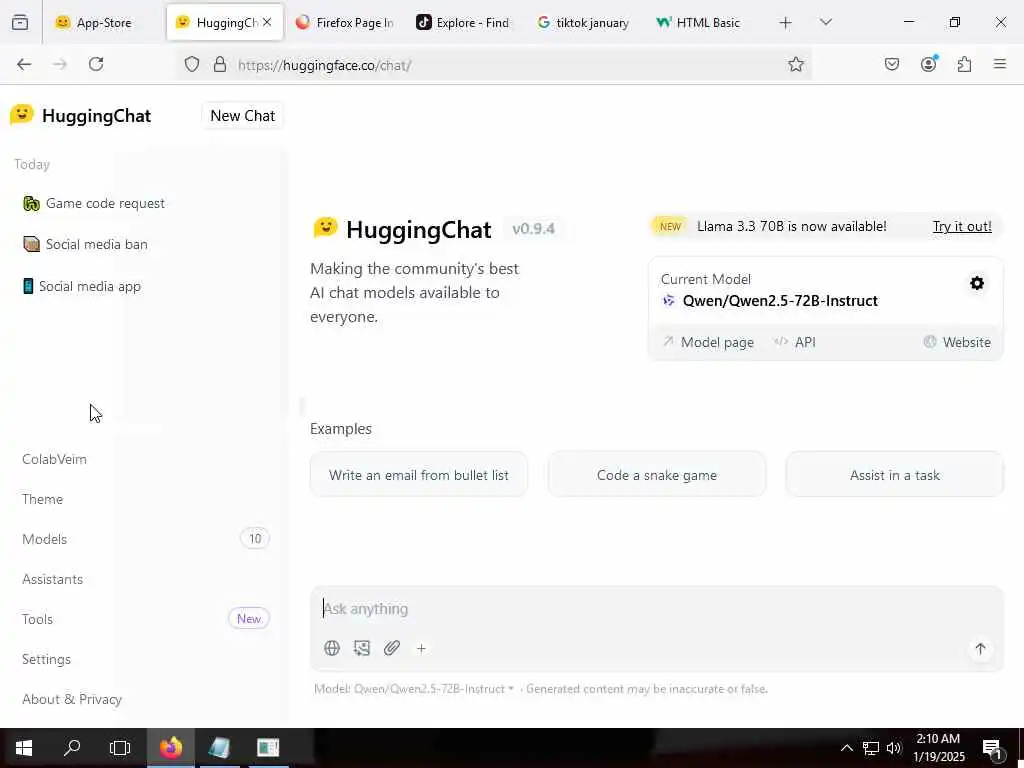Save to Pocket icon
The image size is (1024, 768).
coord(891,64)
